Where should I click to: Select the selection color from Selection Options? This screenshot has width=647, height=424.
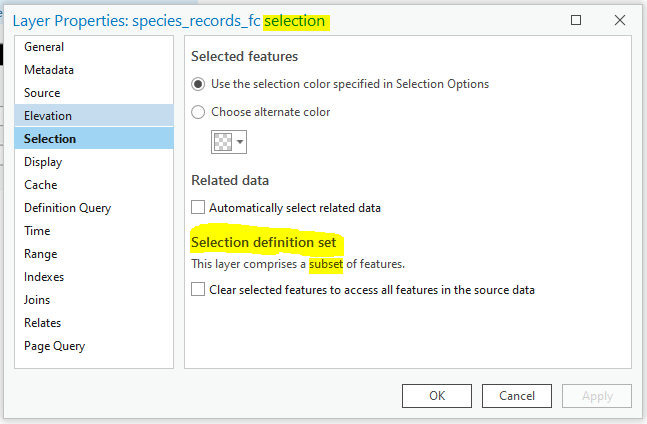point(198,84)
